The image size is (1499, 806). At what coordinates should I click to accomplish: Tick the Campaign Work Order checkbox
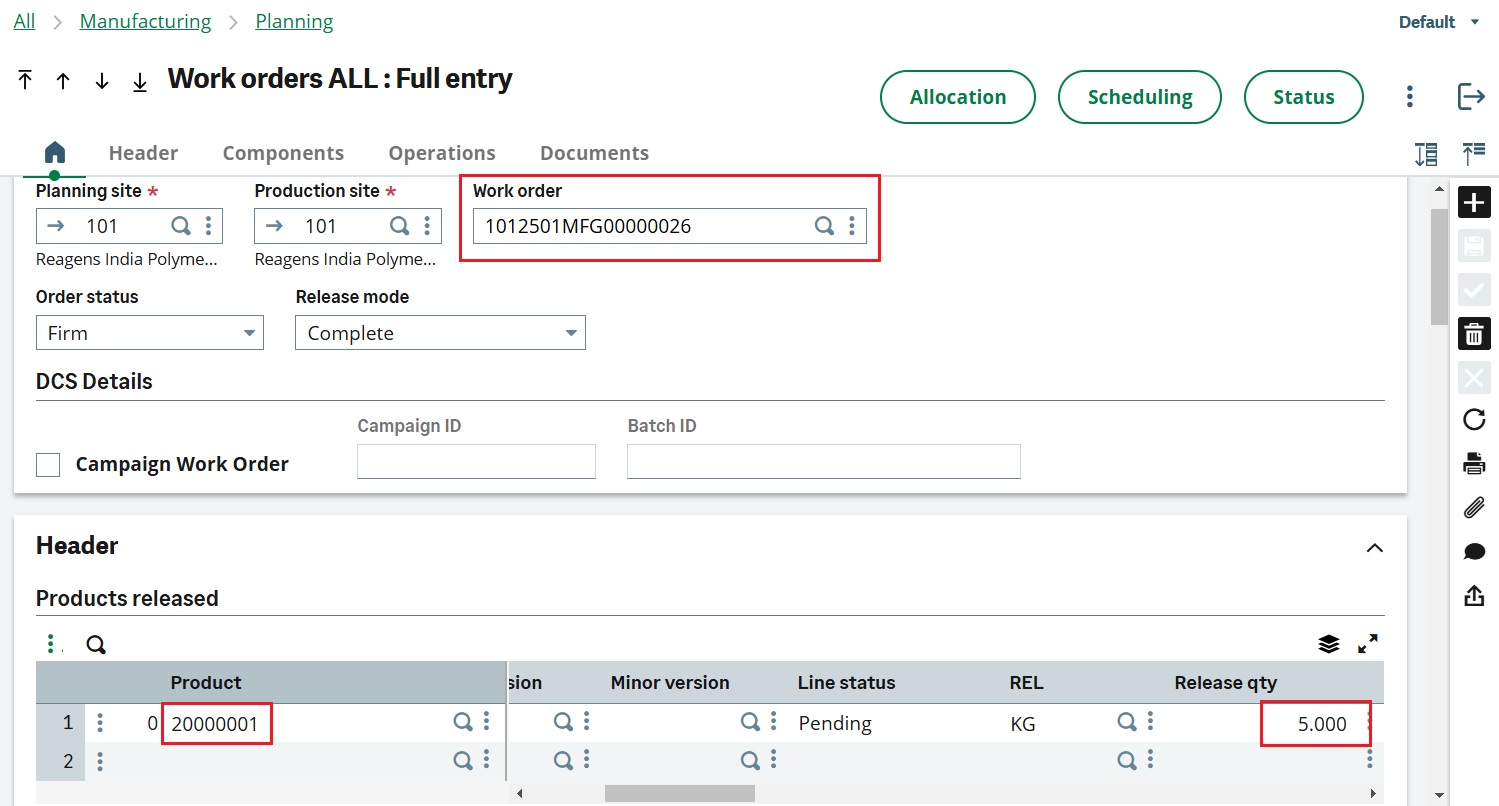48,465
